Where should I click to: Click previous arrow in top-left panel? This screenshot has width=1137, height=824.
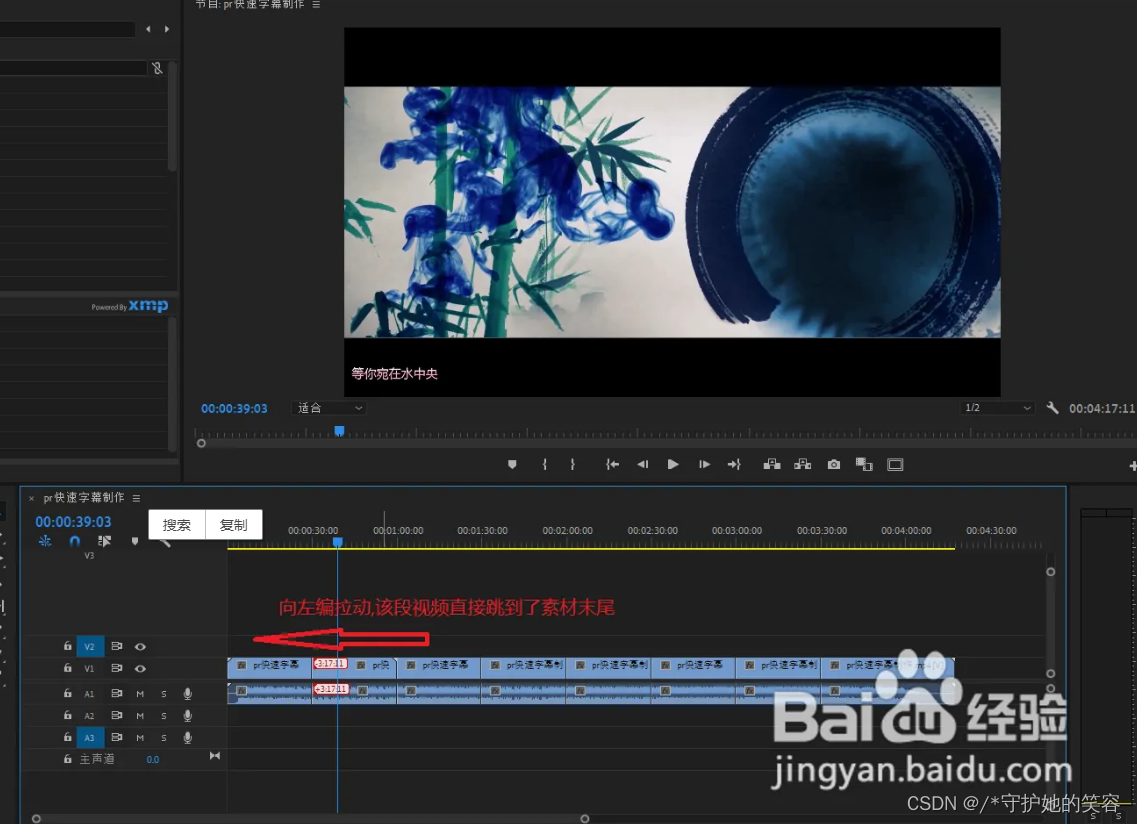(148, 29)
